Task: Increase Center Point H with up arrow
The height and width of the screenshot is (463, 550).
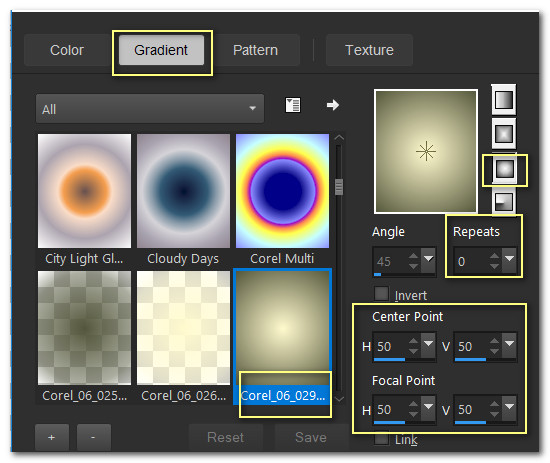Action: [x=414, y=341]
